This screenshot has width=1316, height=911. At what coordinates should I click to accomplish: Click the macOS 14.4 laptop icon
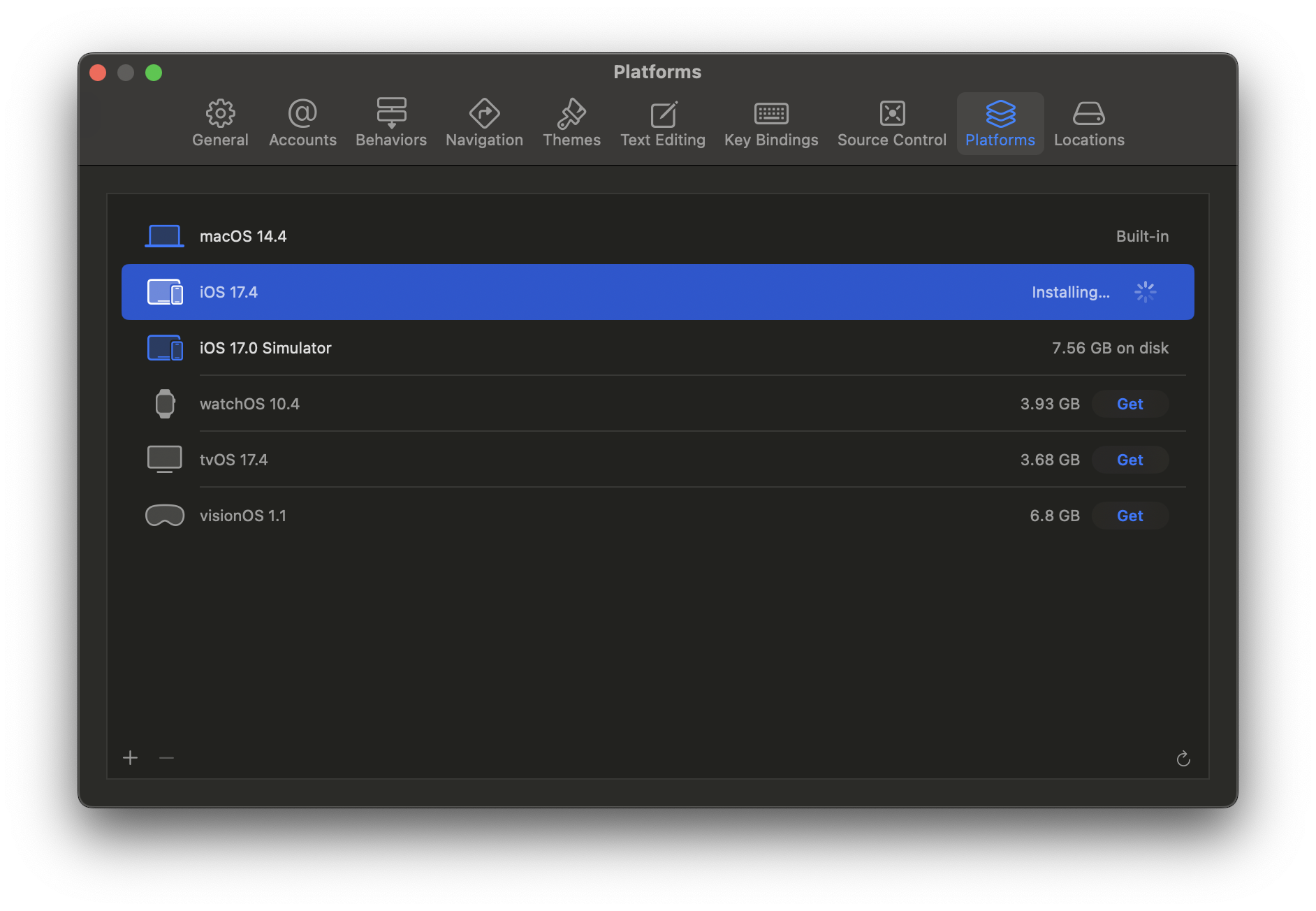[x=165, y=236]
